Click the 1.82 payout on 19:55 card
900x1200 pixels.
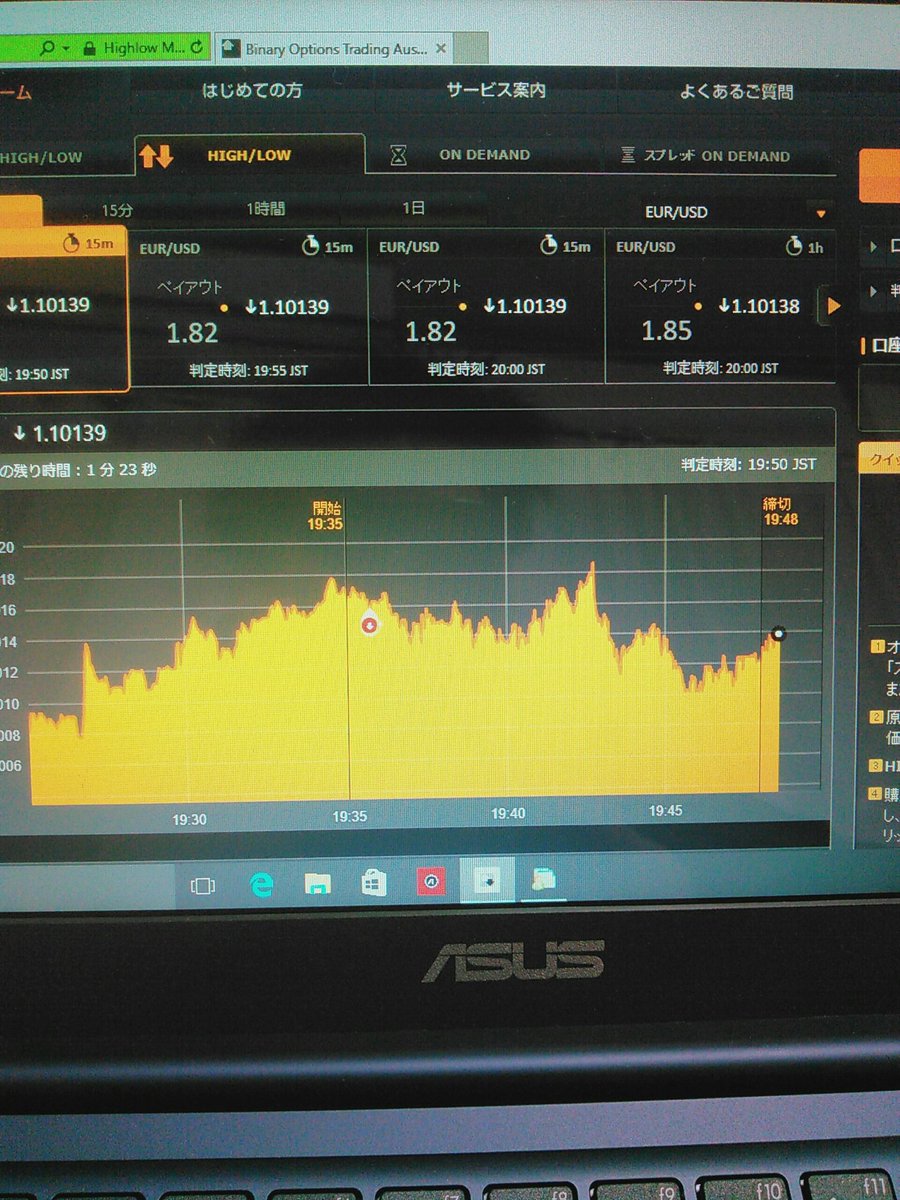click(192, 333)
